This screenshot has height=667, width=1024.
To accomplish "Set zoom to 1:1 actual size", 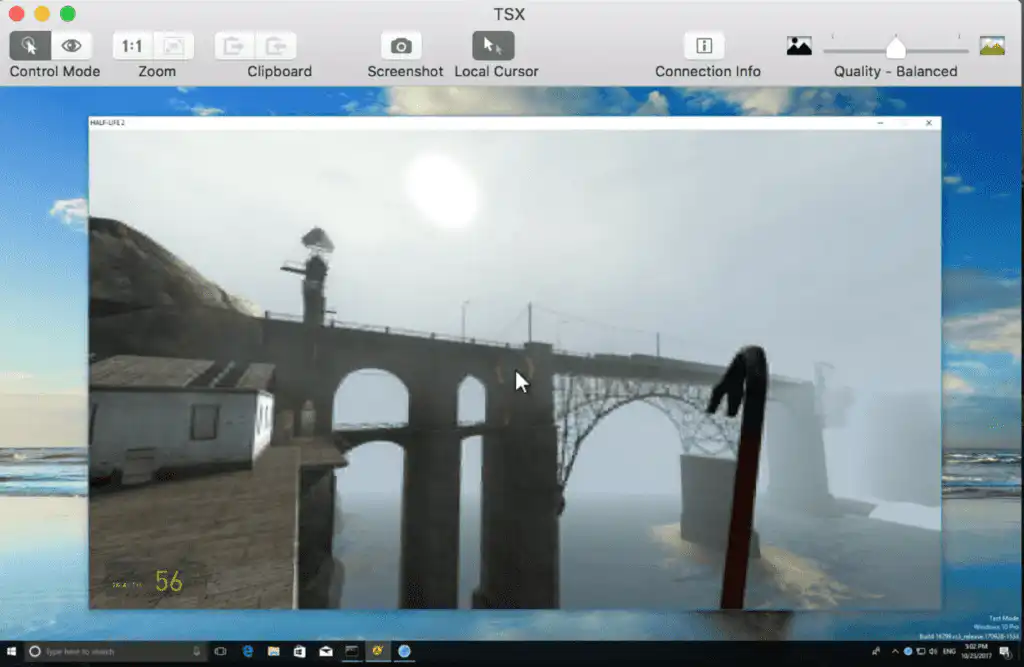I will [133, 46].
